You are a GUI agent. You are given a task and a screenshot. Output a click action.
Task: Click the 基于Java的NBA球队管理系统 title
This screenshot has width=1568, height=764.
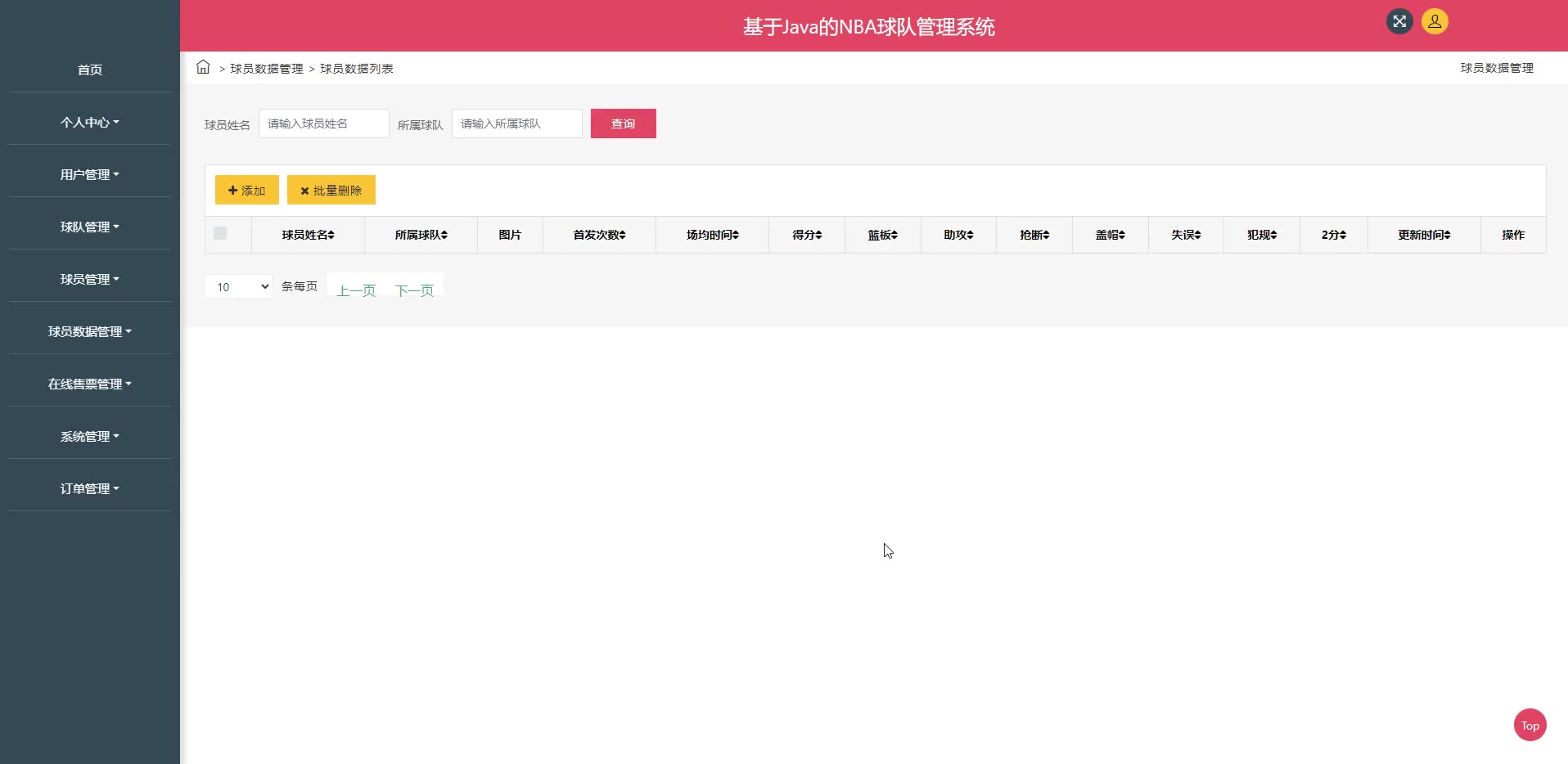869,27
